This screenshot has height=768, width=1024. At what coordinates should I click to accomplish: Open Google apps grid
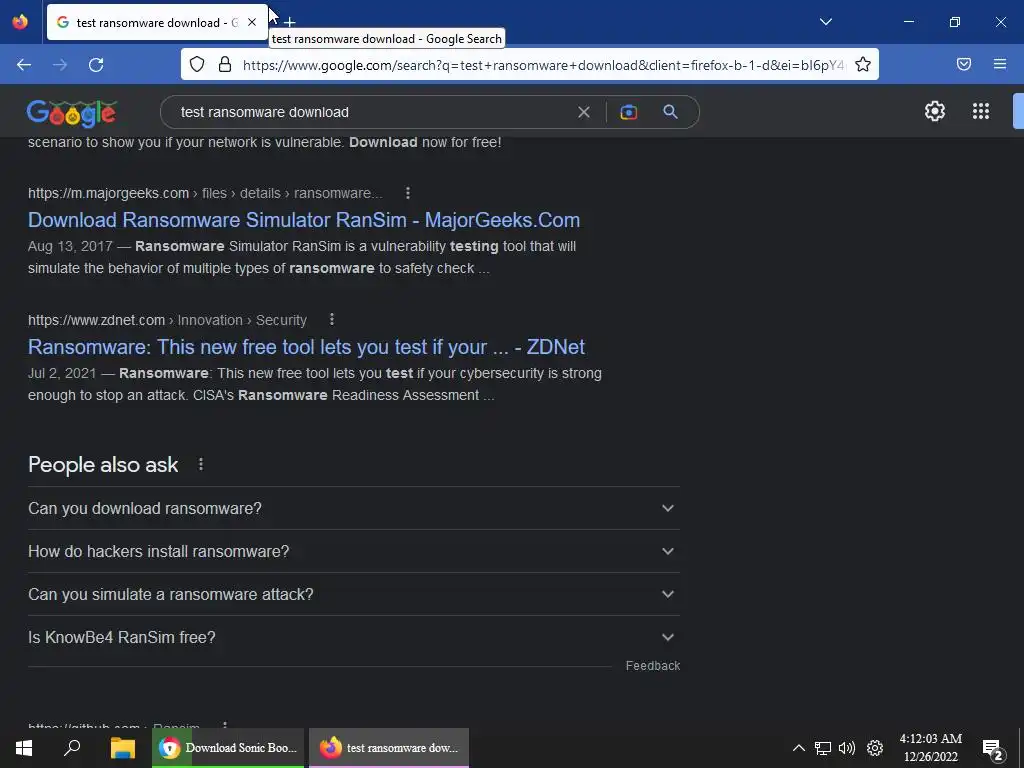(980, 111)
